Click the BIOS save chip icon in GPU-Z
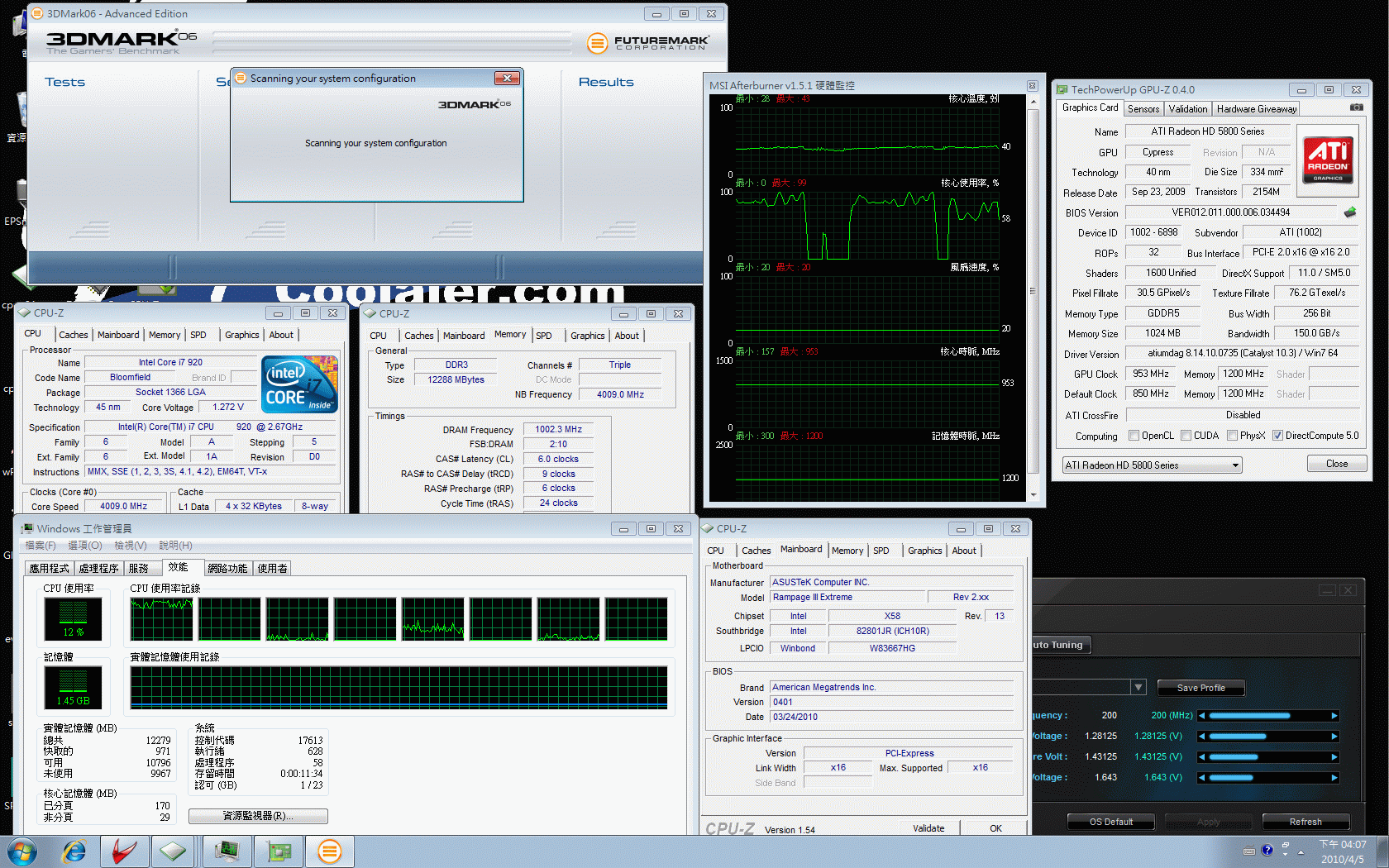This screenshot has width=1389, height=868. 1350,212
